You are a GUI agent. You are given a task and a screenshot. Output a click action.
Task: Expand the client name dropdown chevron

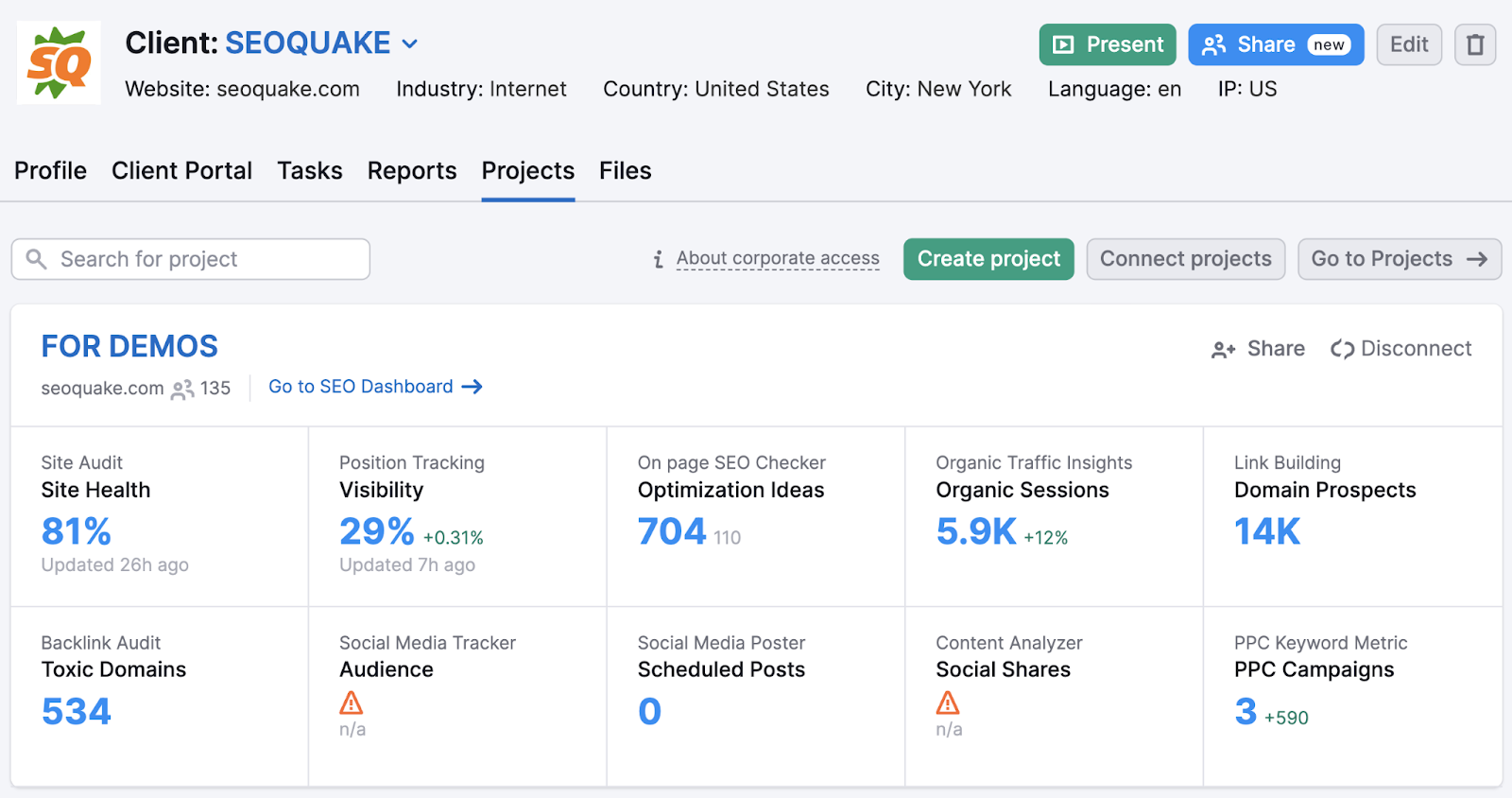[410, 43]
